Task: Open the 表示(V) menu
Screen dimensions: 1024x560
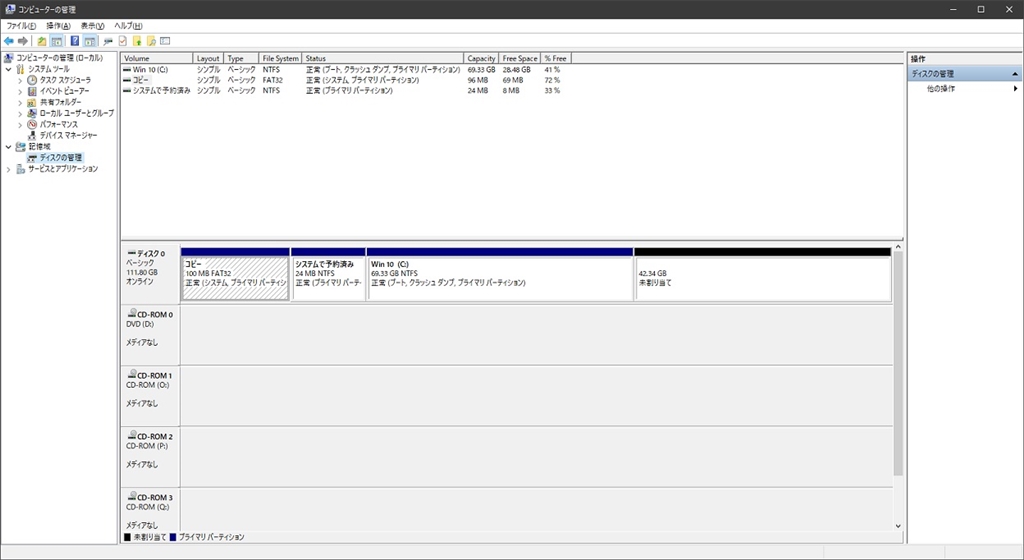Action: tap(92, 25)
